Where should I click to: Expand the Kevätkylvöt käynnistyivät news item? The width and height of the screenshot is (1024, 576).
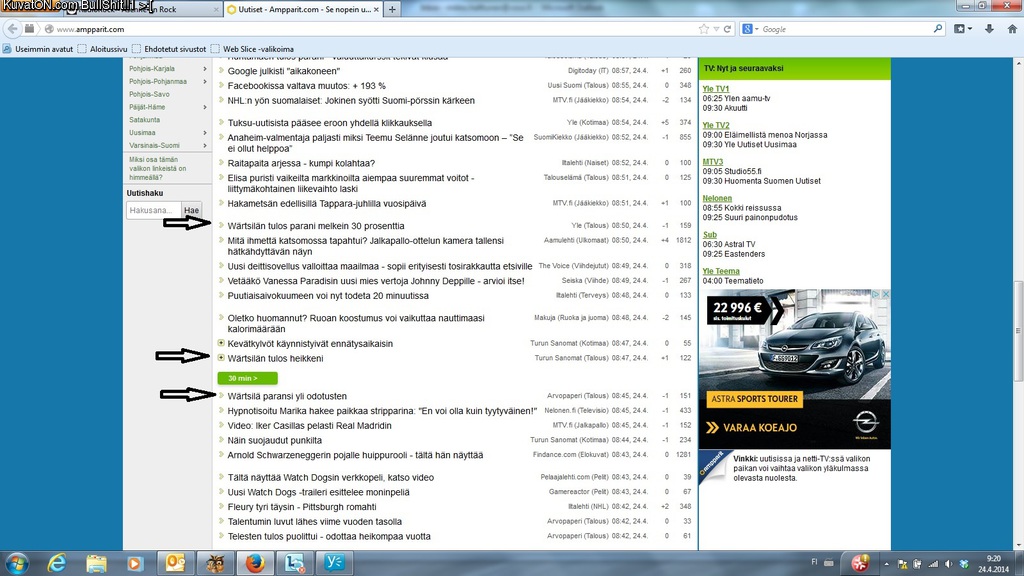(221, 343)
